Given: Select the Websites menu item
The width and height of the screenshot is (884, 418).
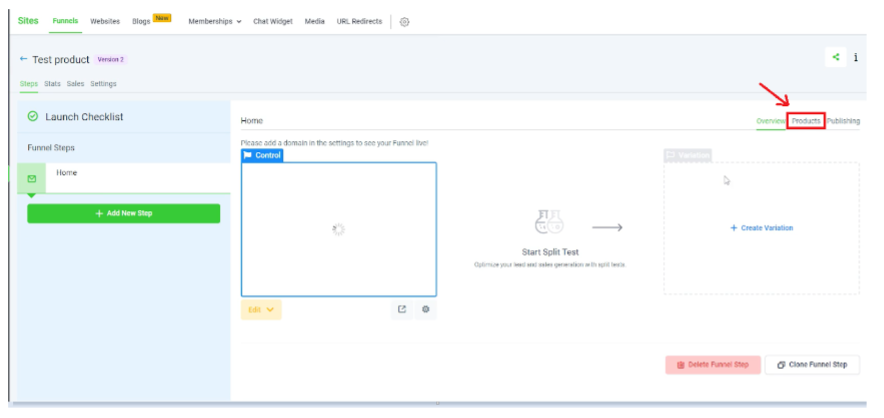Looking at the screenshot, I should point(105,21).
